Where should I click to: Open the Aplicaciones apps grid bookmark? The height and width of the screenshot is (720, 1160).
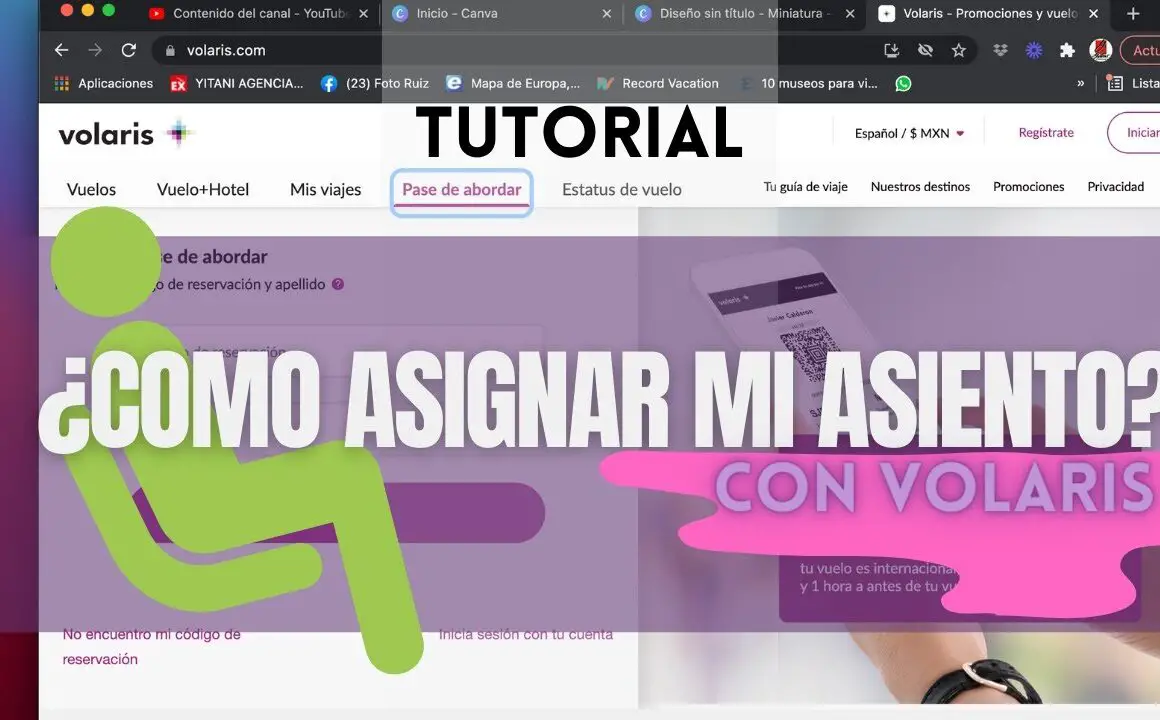point(104,84)
